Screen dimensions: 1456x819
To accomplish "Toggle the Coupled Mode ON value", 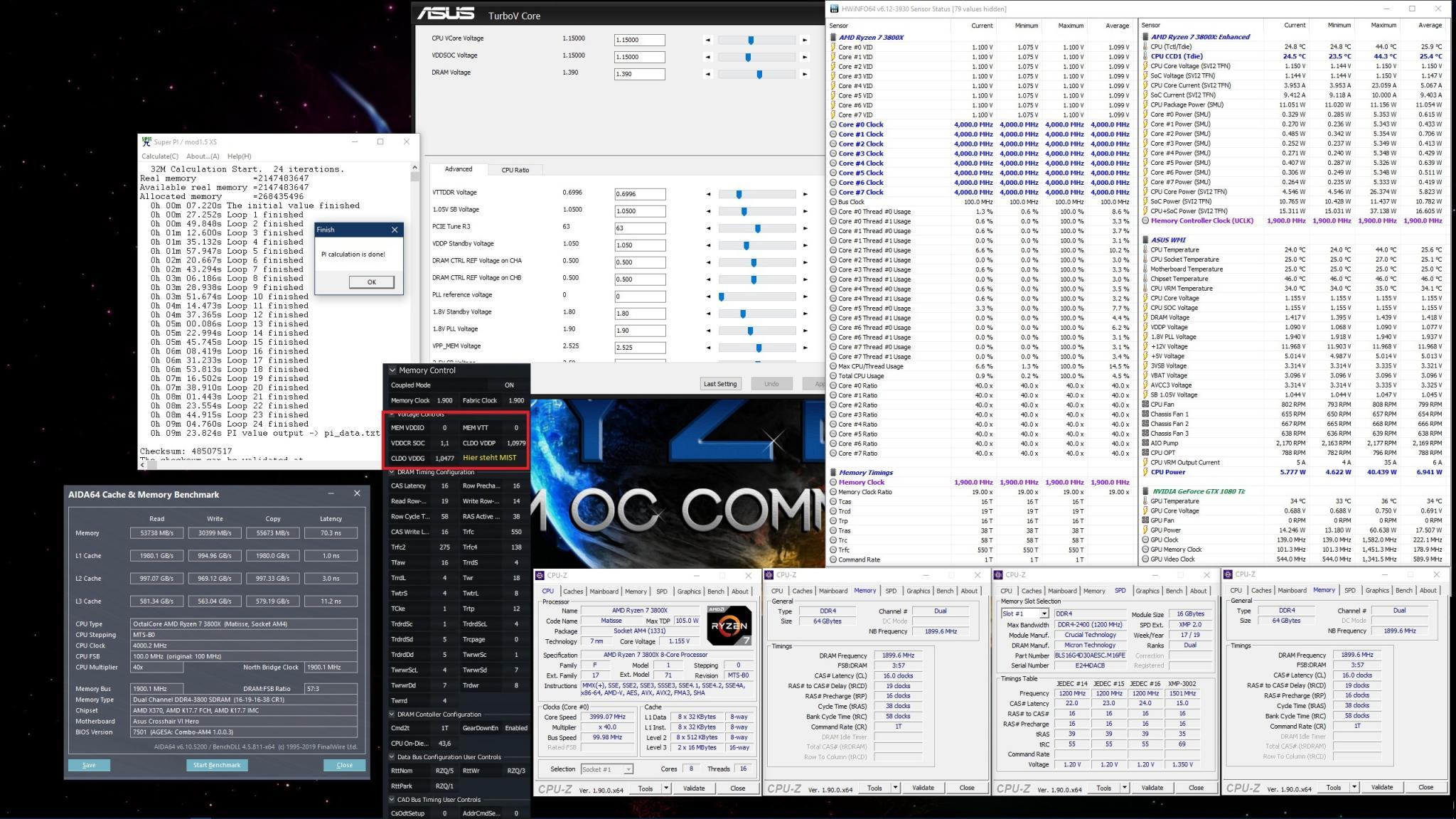I will 509,385.
